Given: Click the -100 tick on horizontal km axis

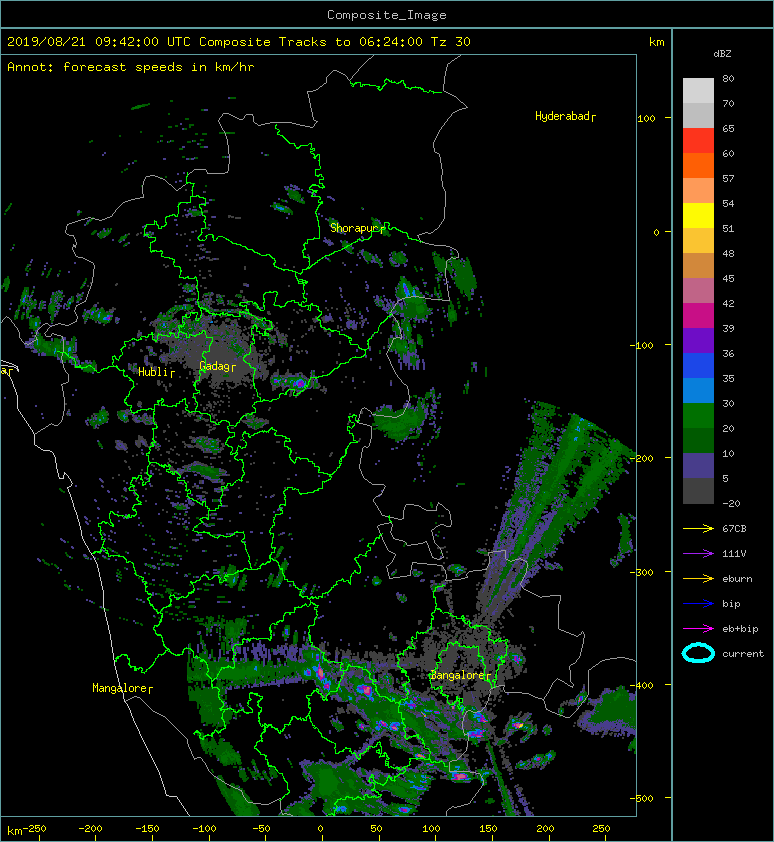Looking at the screenshot, I should (205, 829).
